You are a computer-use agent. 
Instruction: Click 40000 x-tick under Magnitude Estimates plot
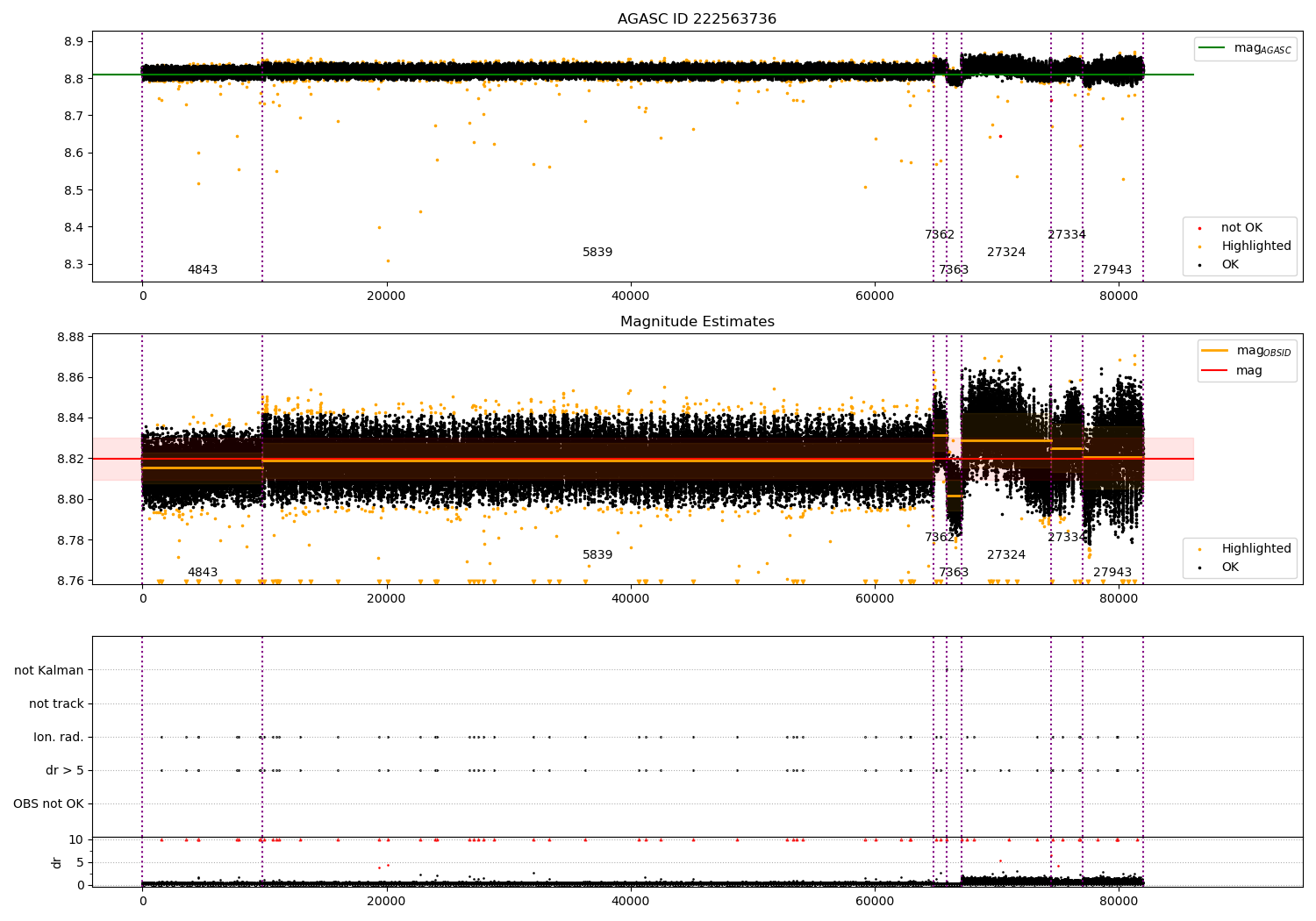point(630,599)
